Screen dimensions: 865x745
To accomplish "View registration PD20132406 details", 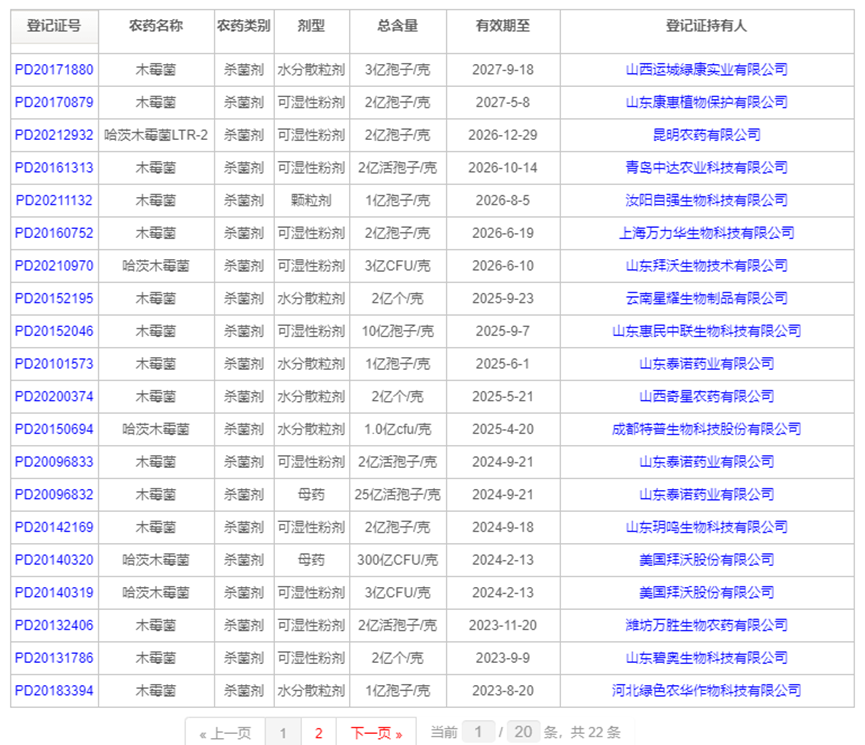I will coord(54,625).
